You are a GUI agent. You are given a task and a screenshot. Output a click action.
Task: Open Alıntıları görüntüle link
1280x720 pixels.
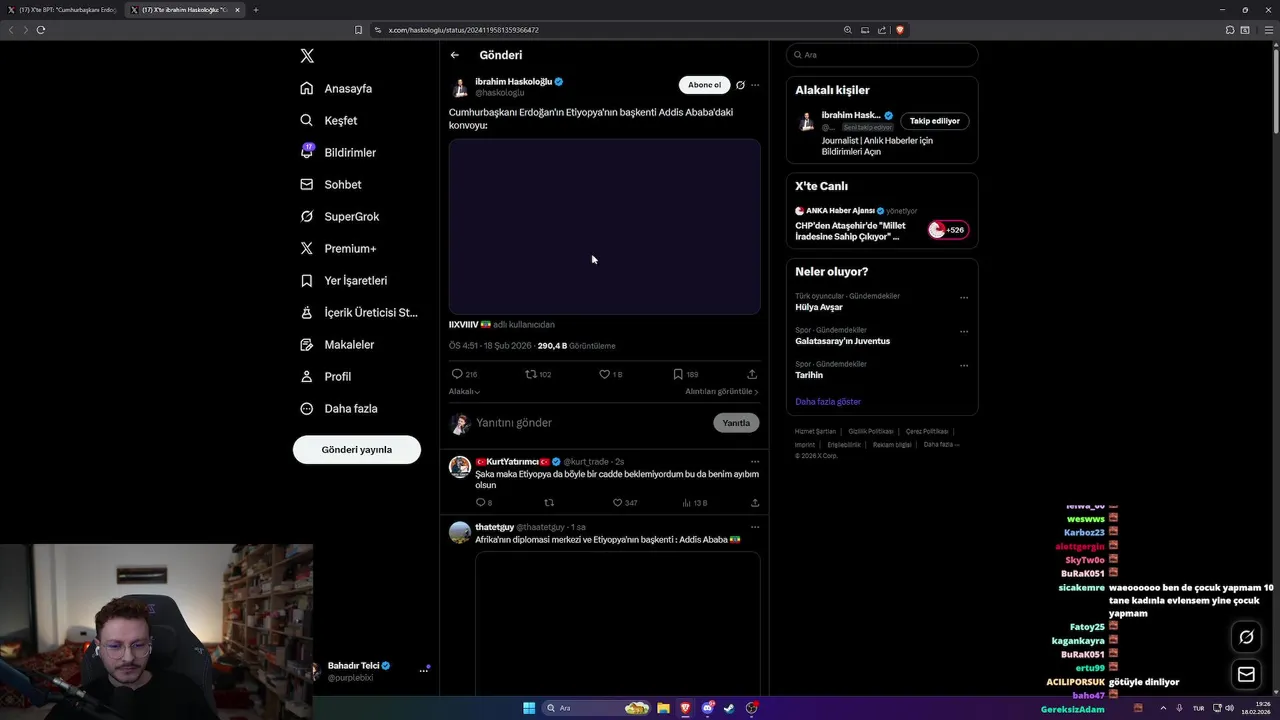click(x=722, y=392)
